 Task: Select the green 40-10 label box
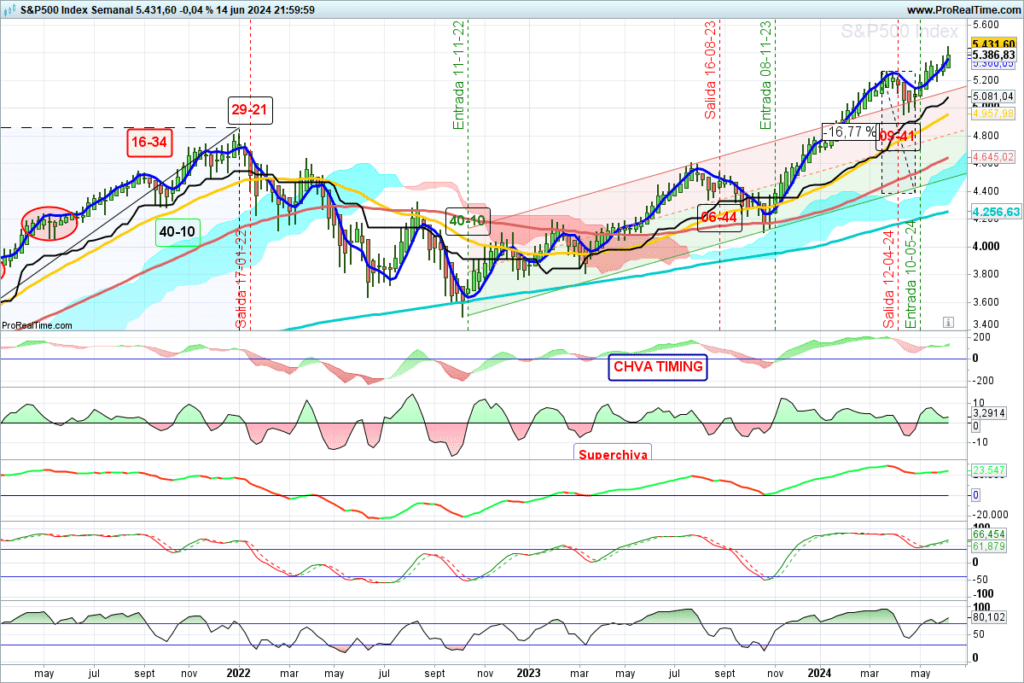[178, 232]
